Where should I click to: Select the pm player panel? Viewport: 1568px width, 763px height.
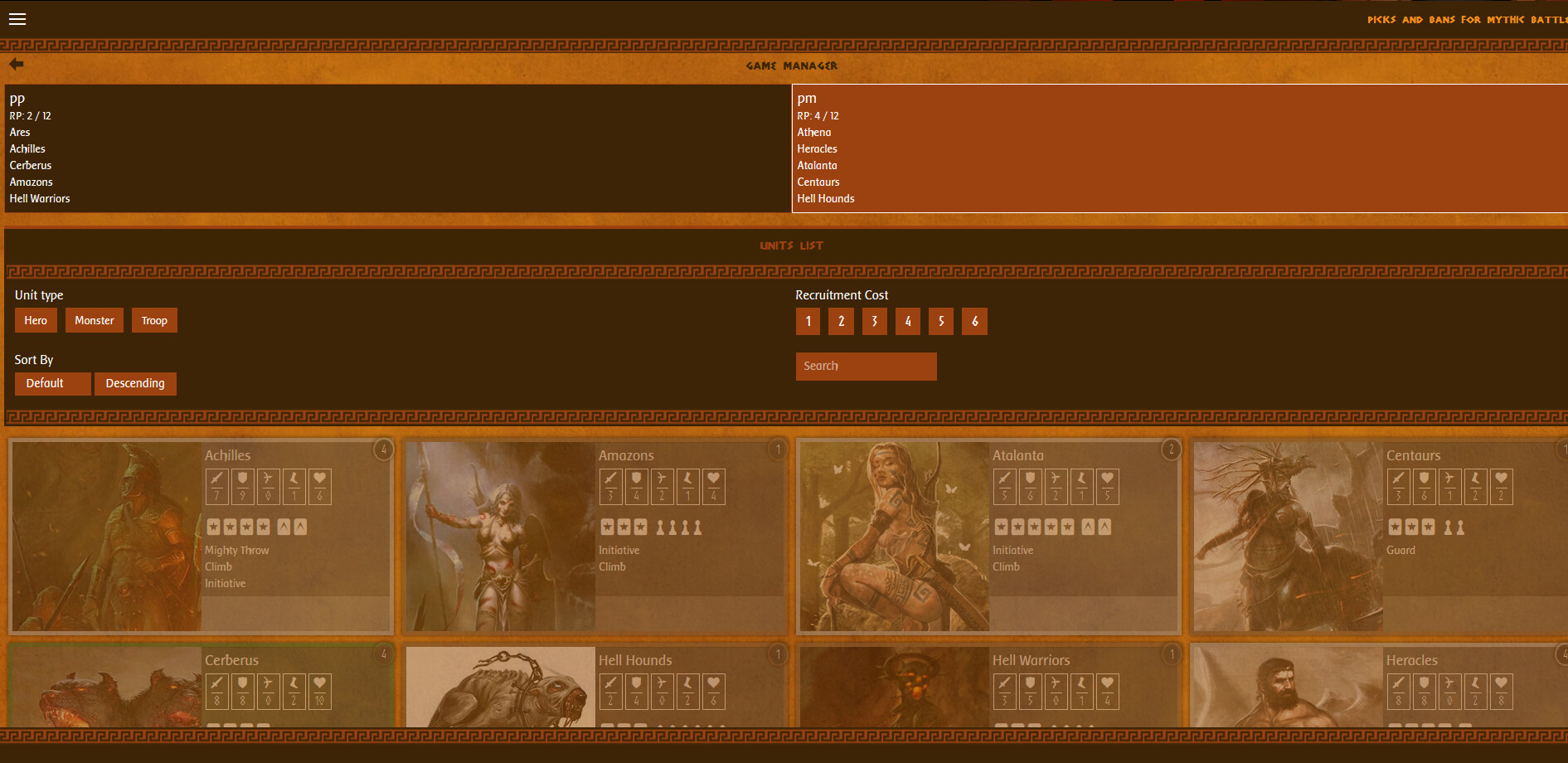click(x=1180, y=148)
